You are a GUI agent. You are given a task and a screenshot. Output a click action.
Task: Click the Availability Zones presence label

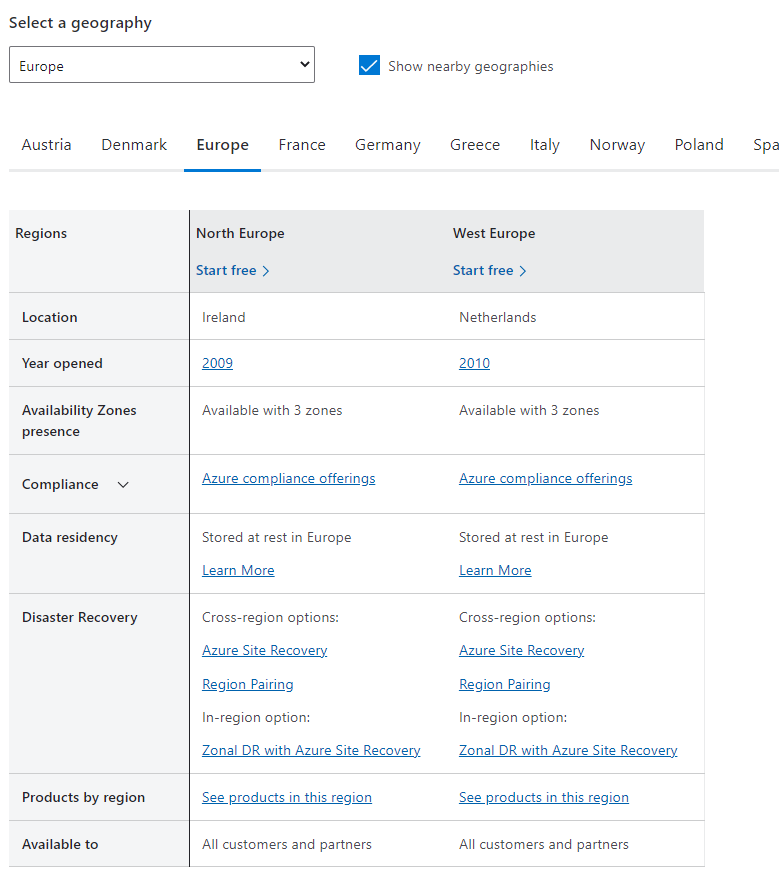(x=79, y=421)
